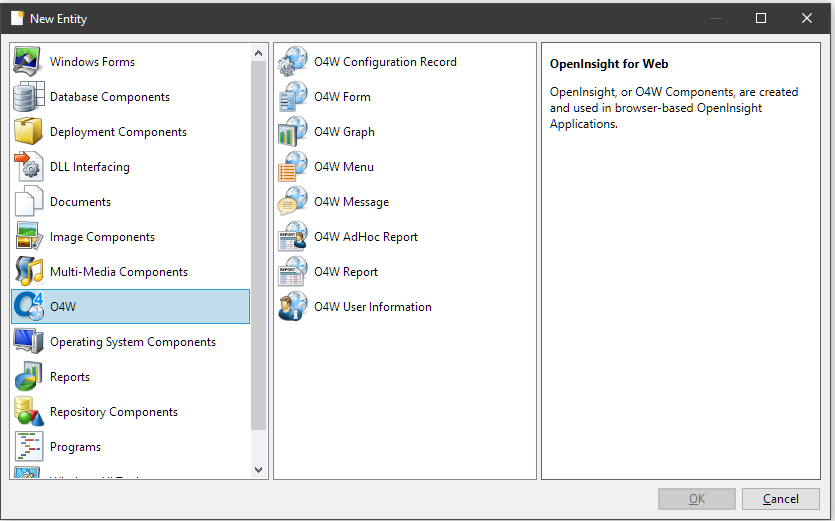Select the DLL Interfacing gear icon

28,166
